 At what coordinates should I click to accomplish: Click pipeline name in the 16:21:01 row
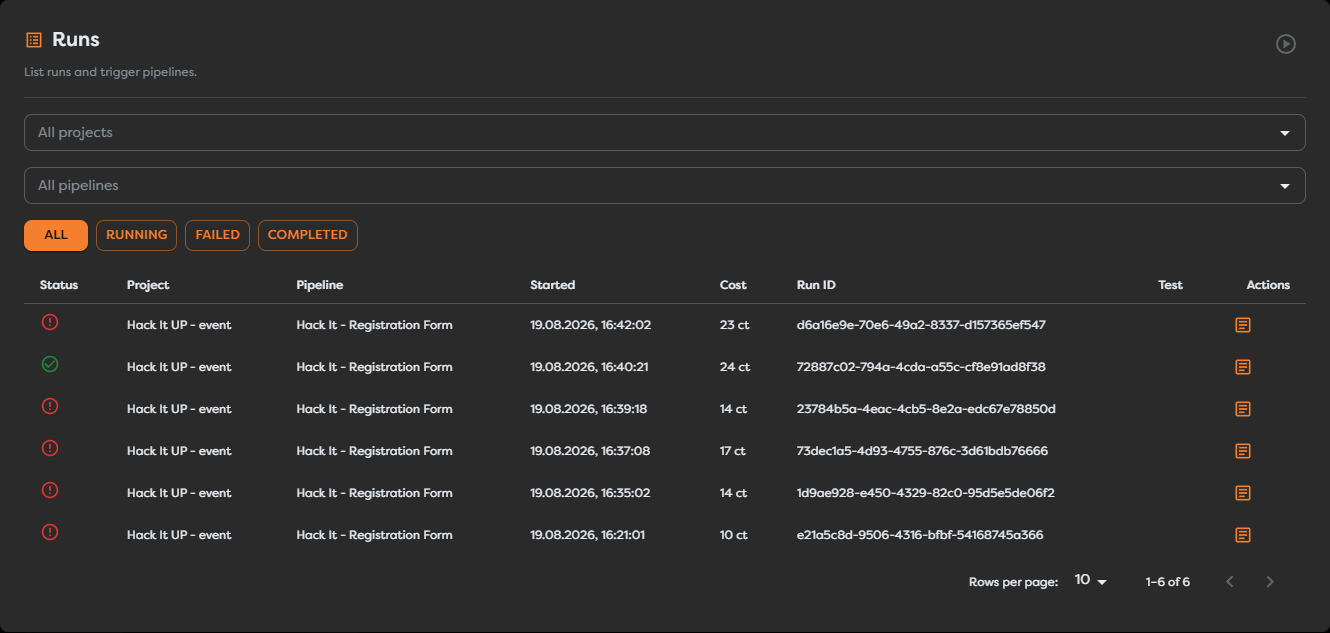tap(375, 535)
